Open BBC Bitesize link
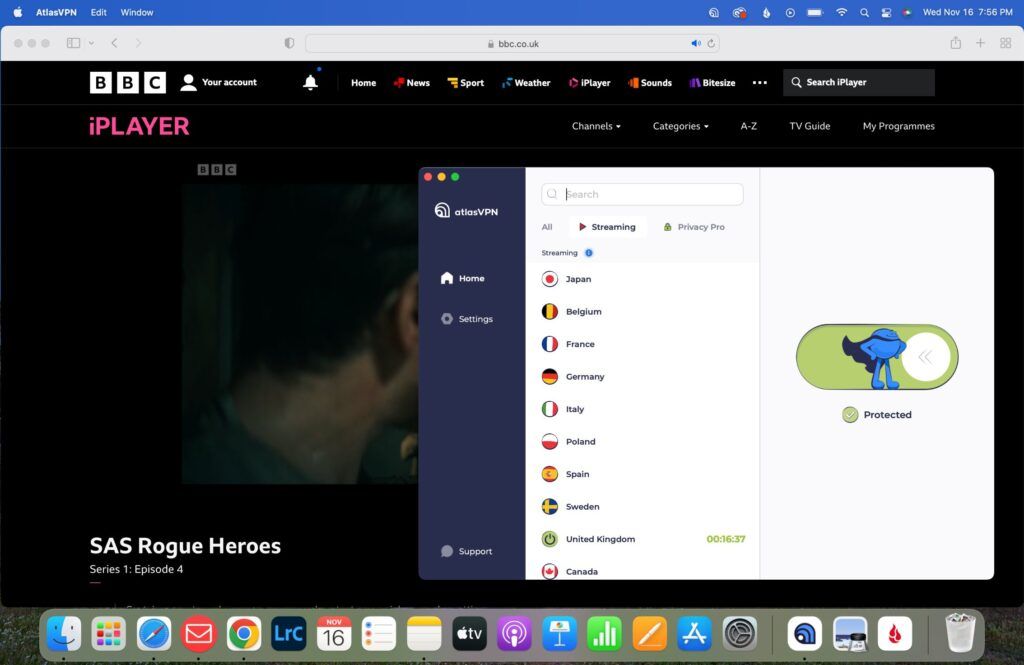Image resolution: width=1024 pixels, height=665 pixels. click(712, 83)
